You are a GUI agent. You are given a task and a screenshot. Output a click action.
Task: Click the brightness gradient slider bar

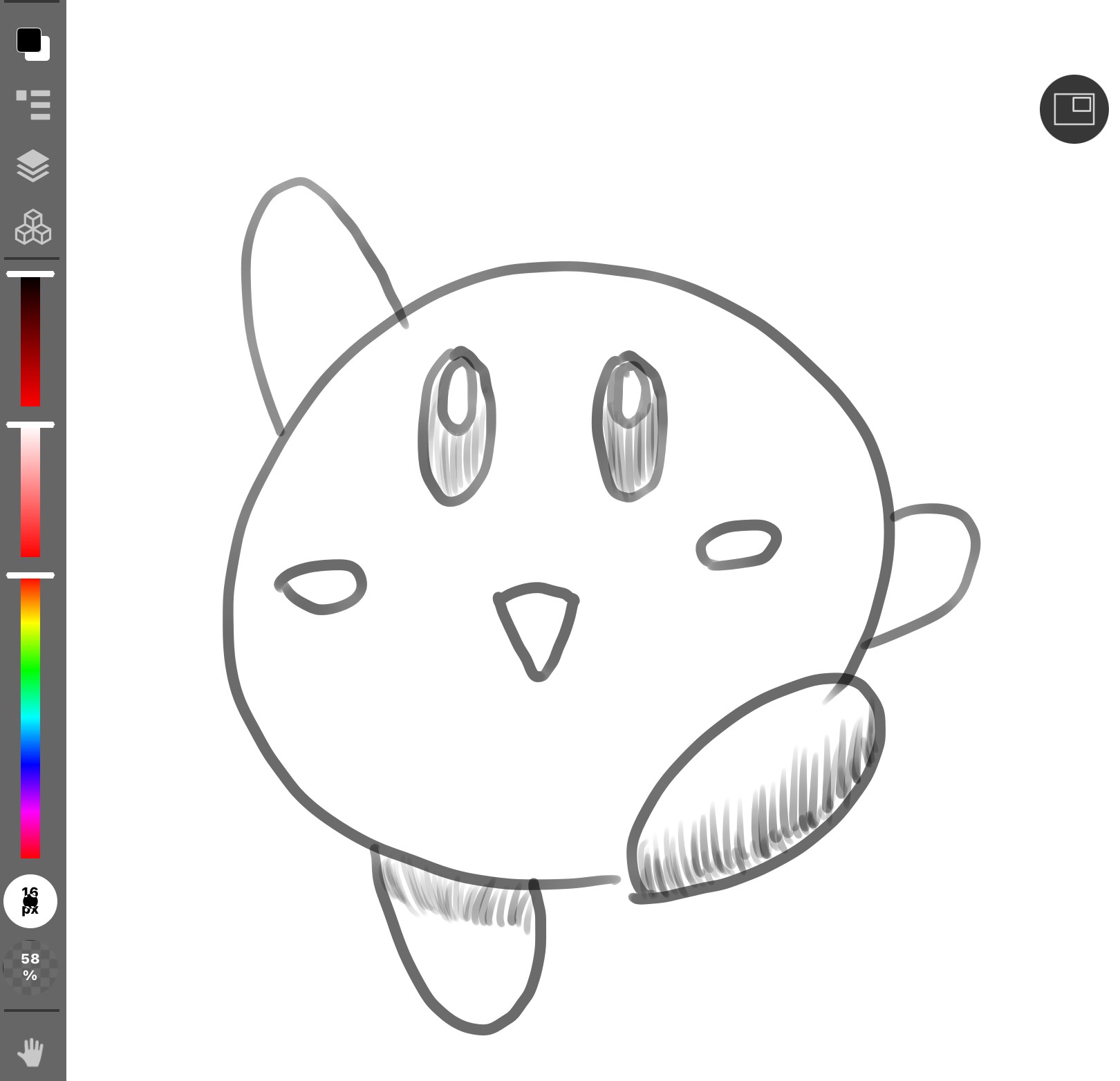click(30, 341)
